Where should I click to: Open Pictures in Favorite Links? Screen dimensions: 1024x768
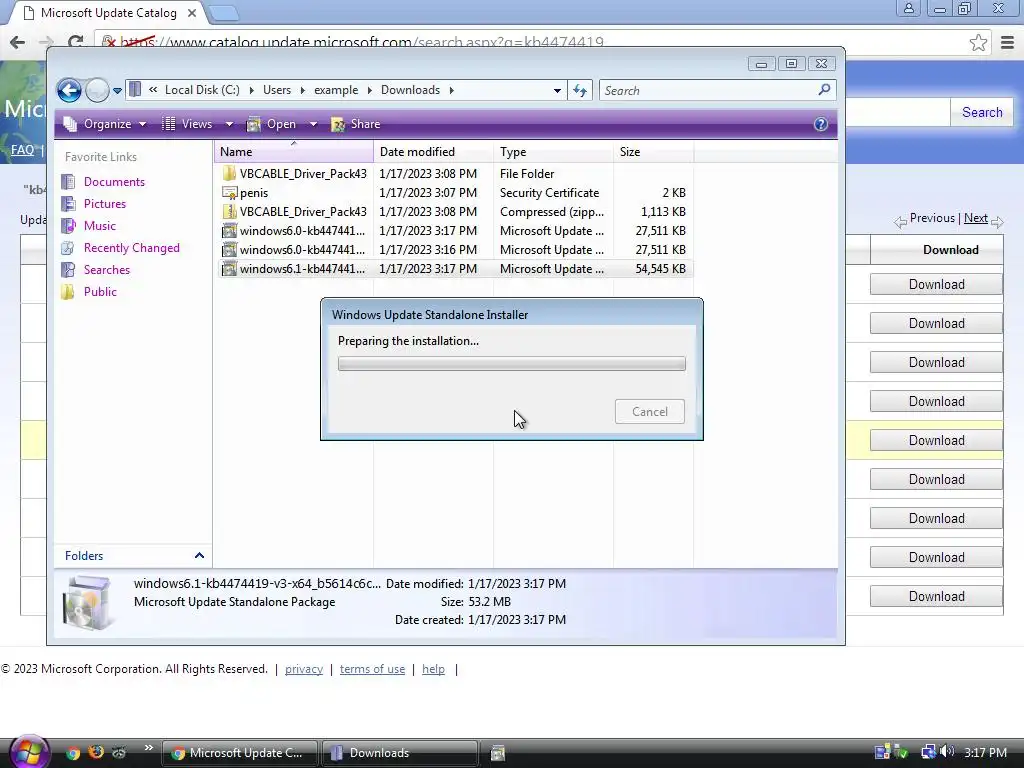[104, 204]
